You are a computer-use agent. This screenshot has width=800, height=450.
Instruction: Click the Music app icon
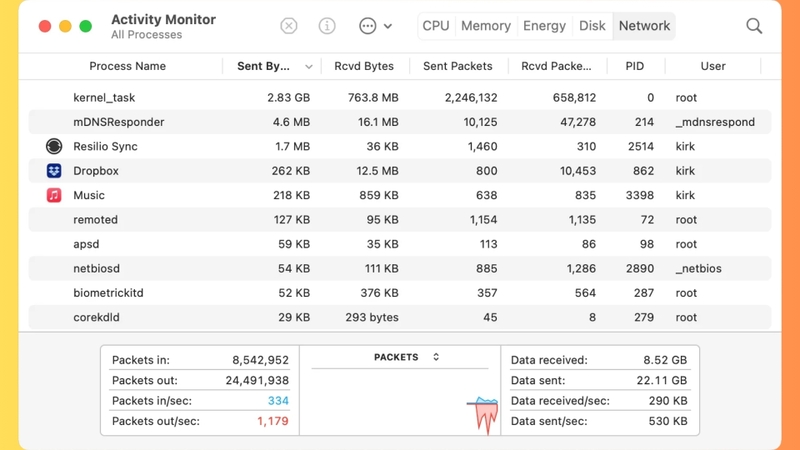coord(54,195)
